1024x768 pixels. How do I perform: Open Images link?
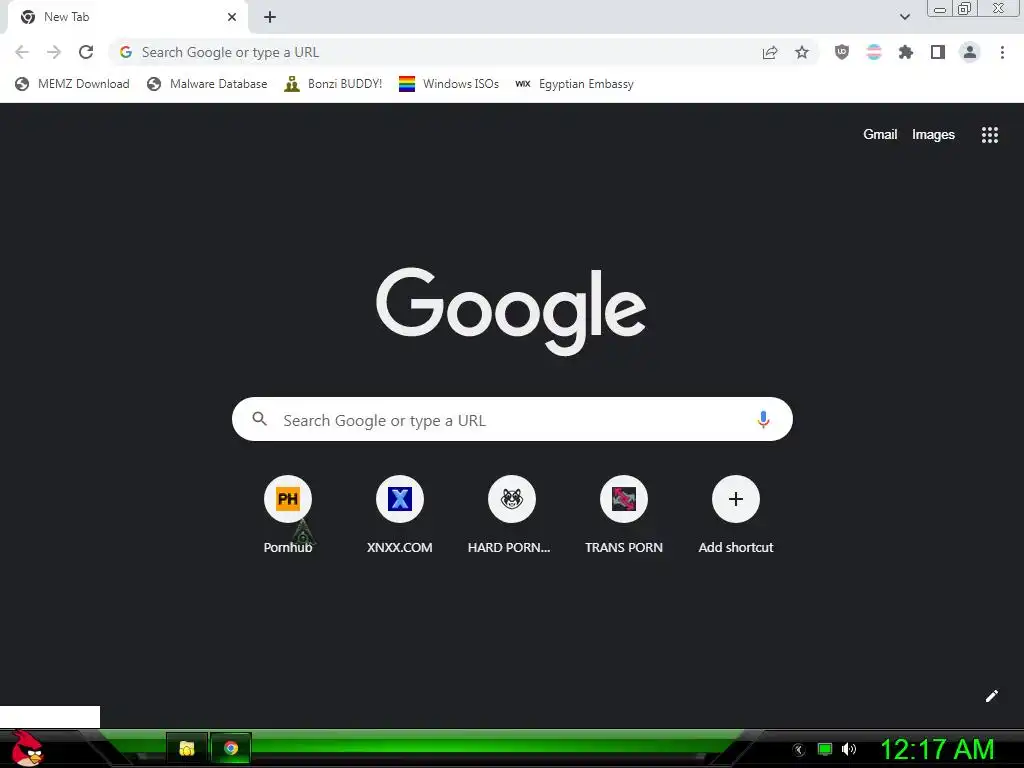[933, 135]
